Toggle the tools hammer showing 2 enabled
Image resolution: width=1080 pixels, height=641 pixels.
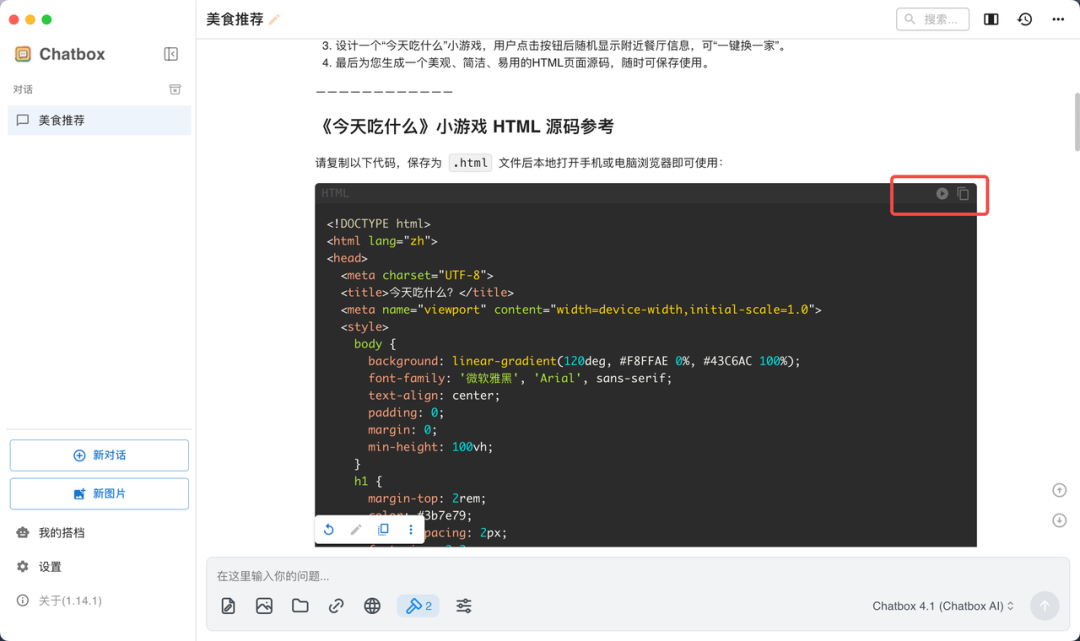click(418, 605)
